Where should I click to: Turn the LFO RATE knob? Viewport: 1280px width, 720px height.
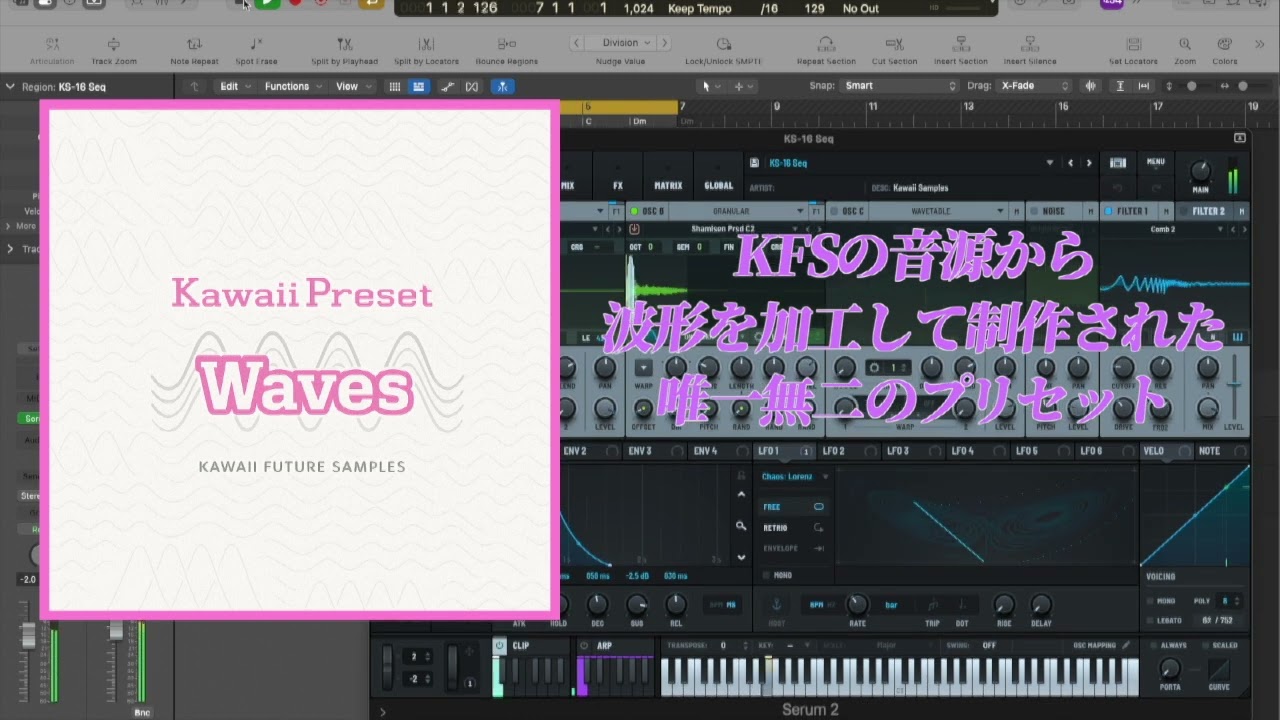click(857, 604)
